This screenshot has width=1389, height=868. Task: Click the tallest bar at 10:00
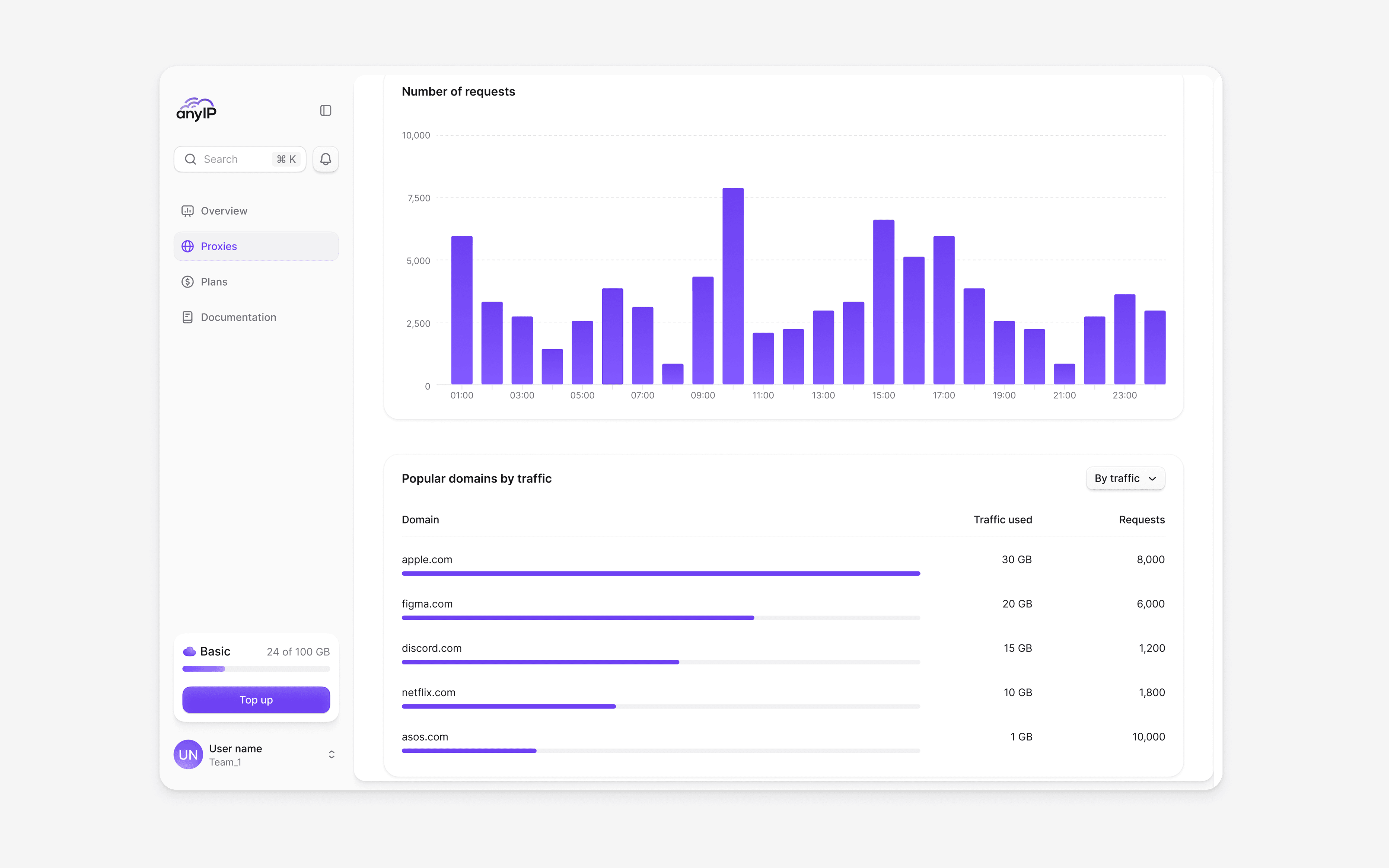click(x=733, y=286)
